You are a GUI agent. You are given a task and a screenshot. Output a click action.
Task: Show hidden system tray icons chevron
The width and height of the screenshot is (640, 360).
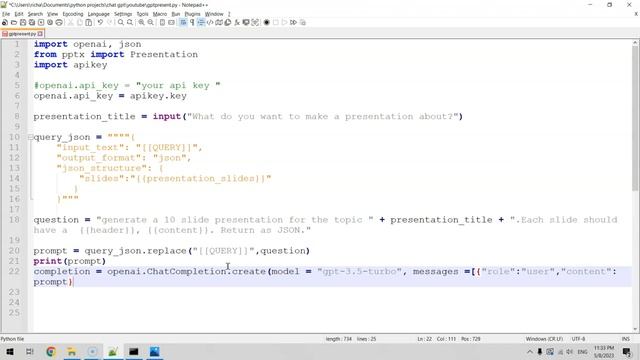point(530,351)
